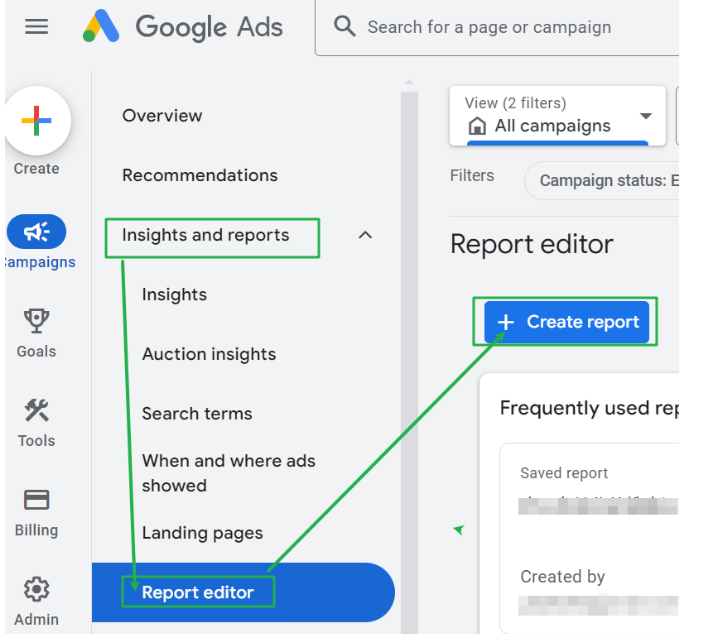Click the scroll-up arrow of the sidebar

(x=409, y=82)
